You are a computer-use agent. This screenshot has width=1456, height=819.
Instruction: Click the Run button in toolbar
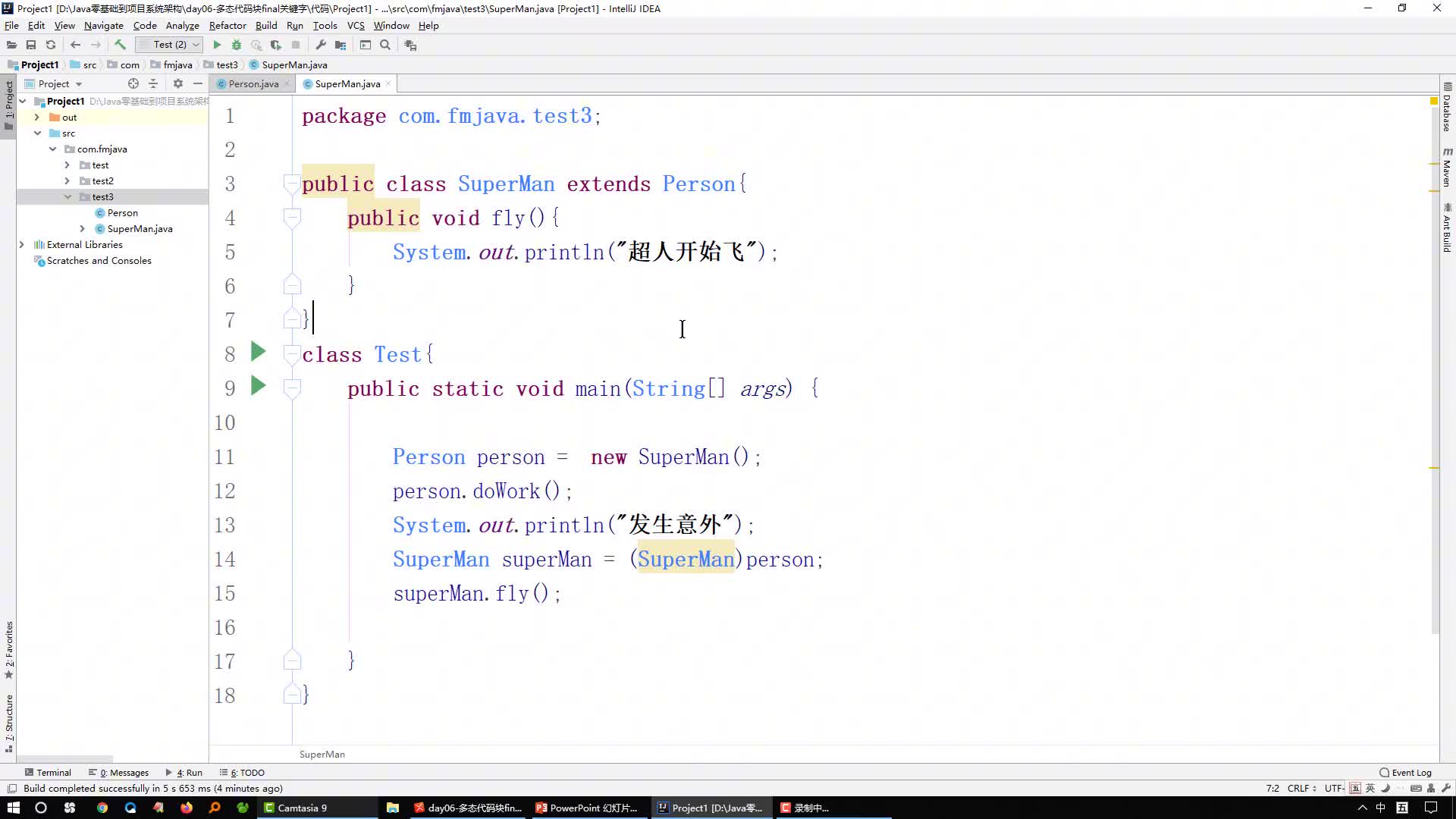click(217, 45)
